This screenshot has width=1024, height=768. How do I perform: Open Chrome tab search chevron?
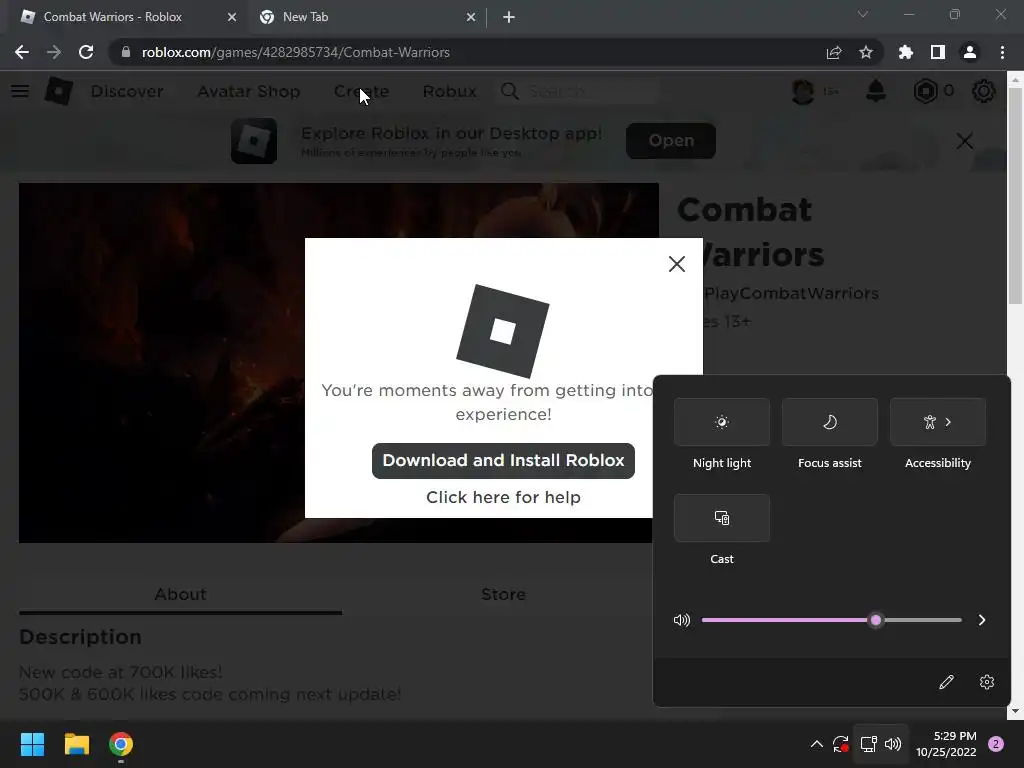pyautogui.click(x=862, y=14)
